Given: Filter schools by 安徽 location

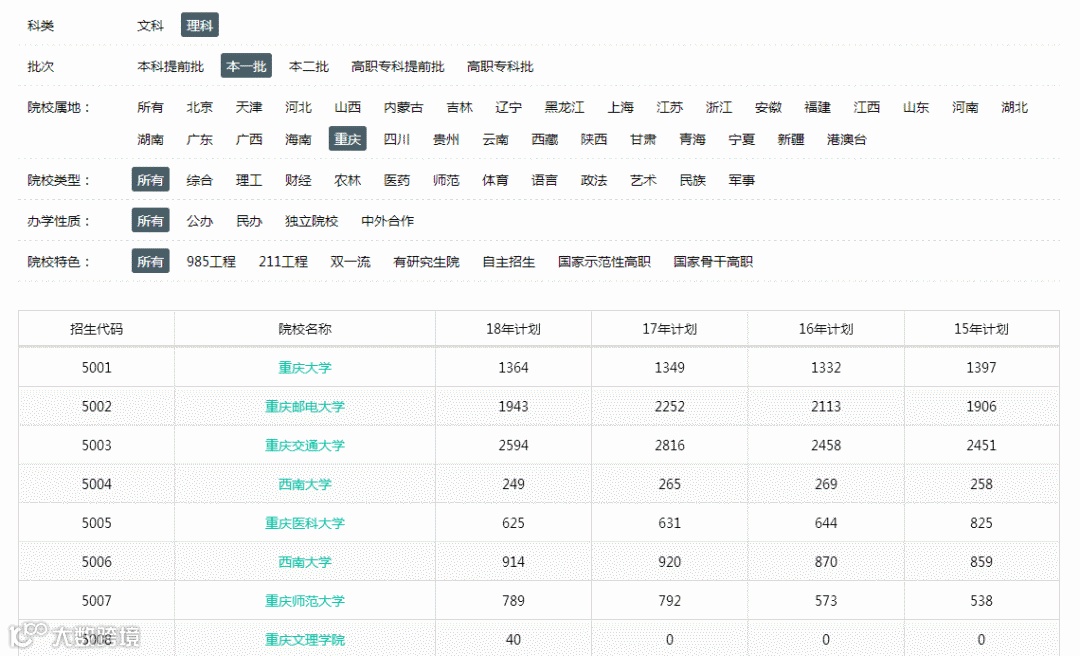Looking at the screenshot, I should pos(768,107).
